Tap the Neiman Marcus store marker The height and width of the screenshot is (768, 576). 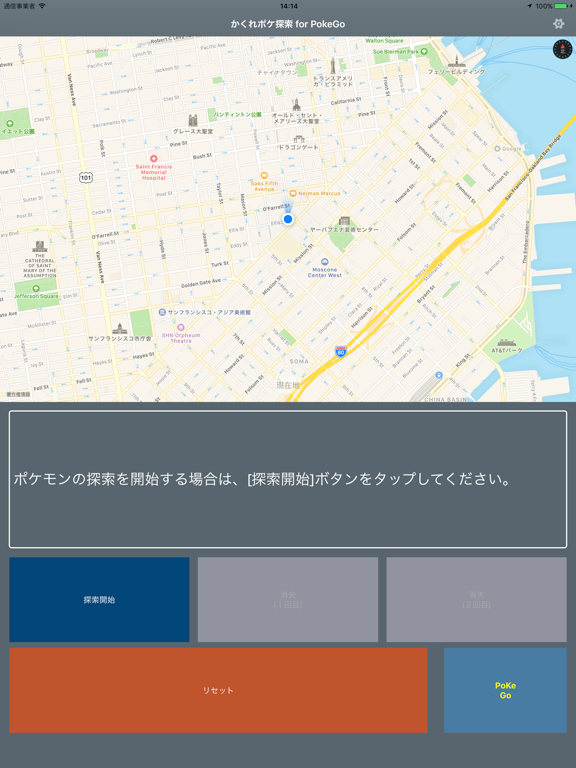click(x=293, y=193)
